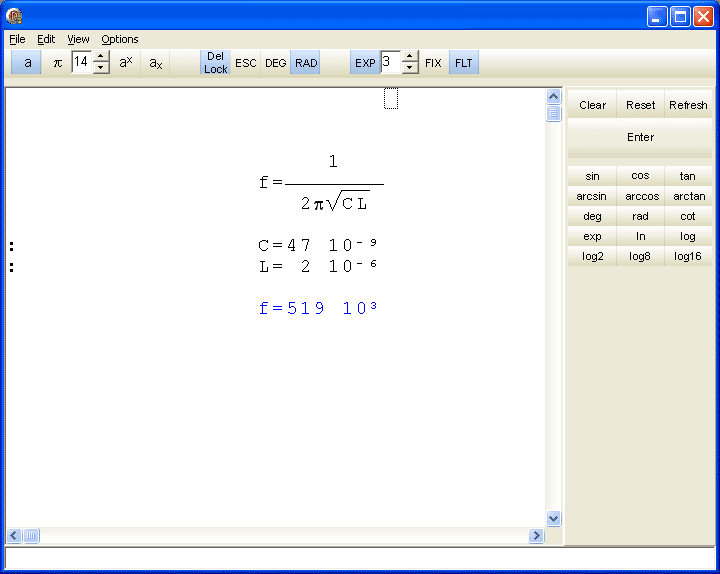The image size is (720, 574).
Task: Increase font size with up arrow
Action: (101, 56)
